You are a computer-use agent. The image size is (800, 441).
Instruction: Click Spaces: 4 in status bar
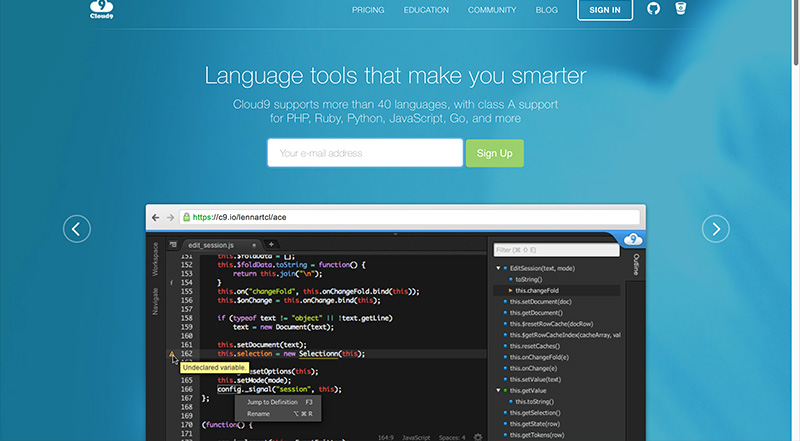coord(452,437)
